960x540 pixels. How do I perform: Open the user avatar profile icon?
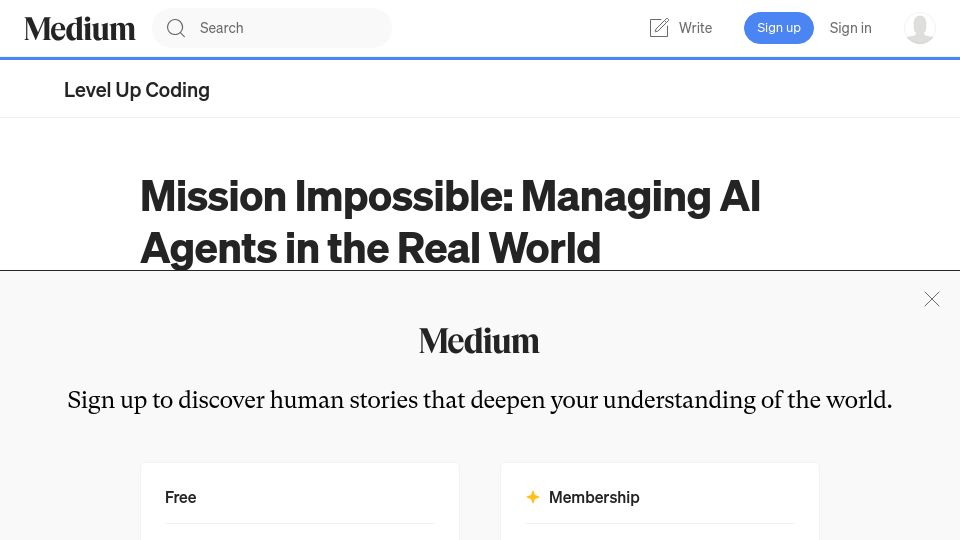(x=920, y=28)
